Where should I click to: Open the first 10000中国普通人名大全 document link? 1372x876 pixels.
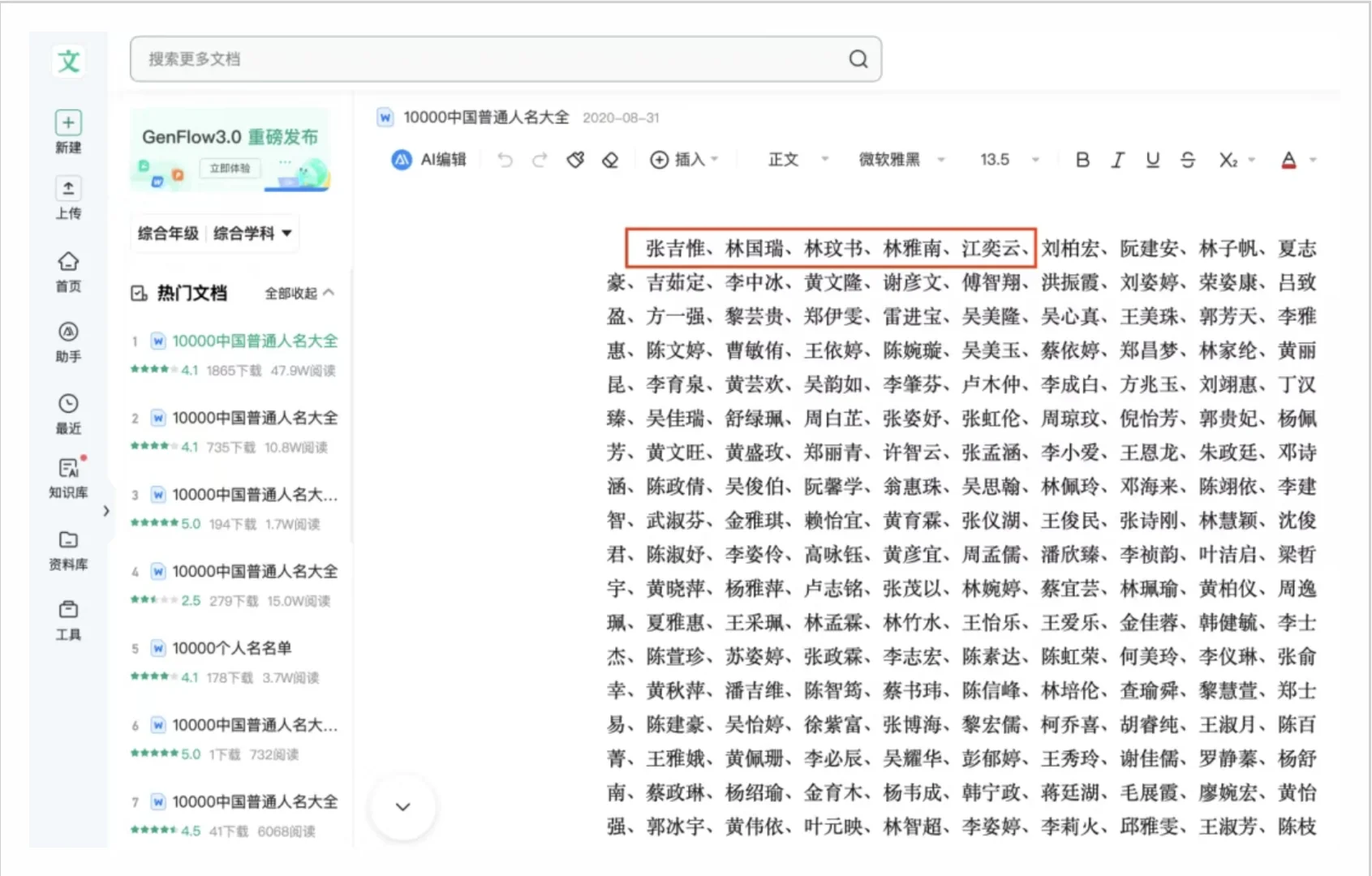coord(256,341)
